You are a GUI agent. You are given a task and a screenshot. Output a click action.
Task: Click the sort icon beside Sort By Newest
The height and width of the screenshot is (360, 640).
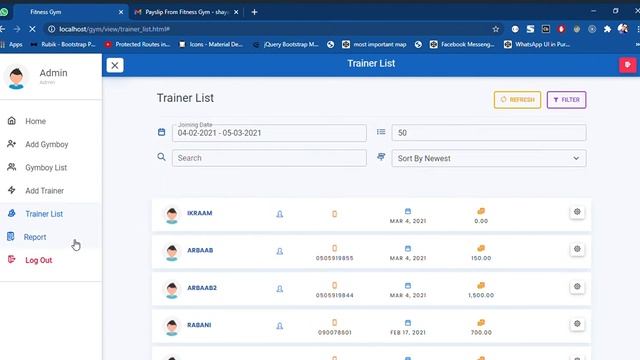coord(381,157)
